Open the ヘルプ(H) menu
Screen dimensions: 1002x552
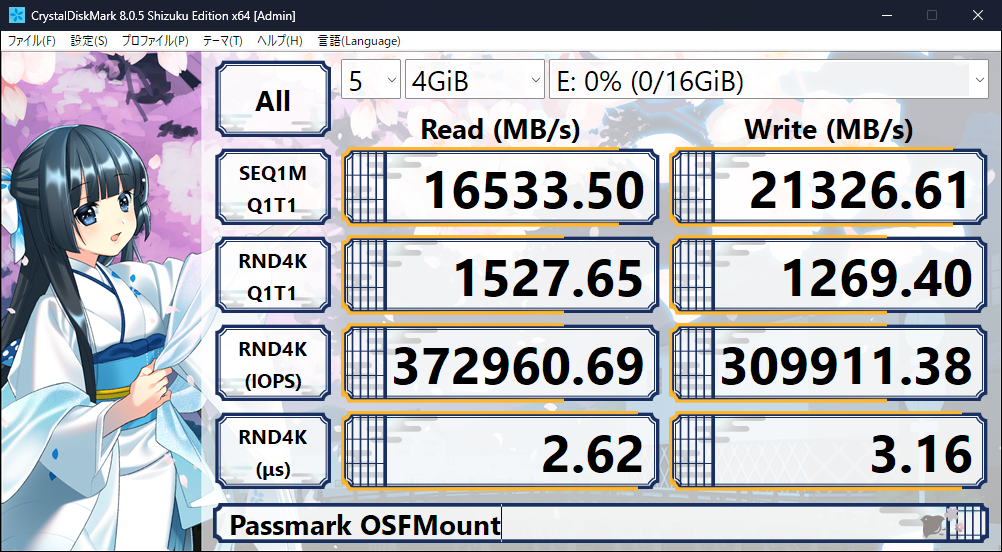click(x=279, y=41)
